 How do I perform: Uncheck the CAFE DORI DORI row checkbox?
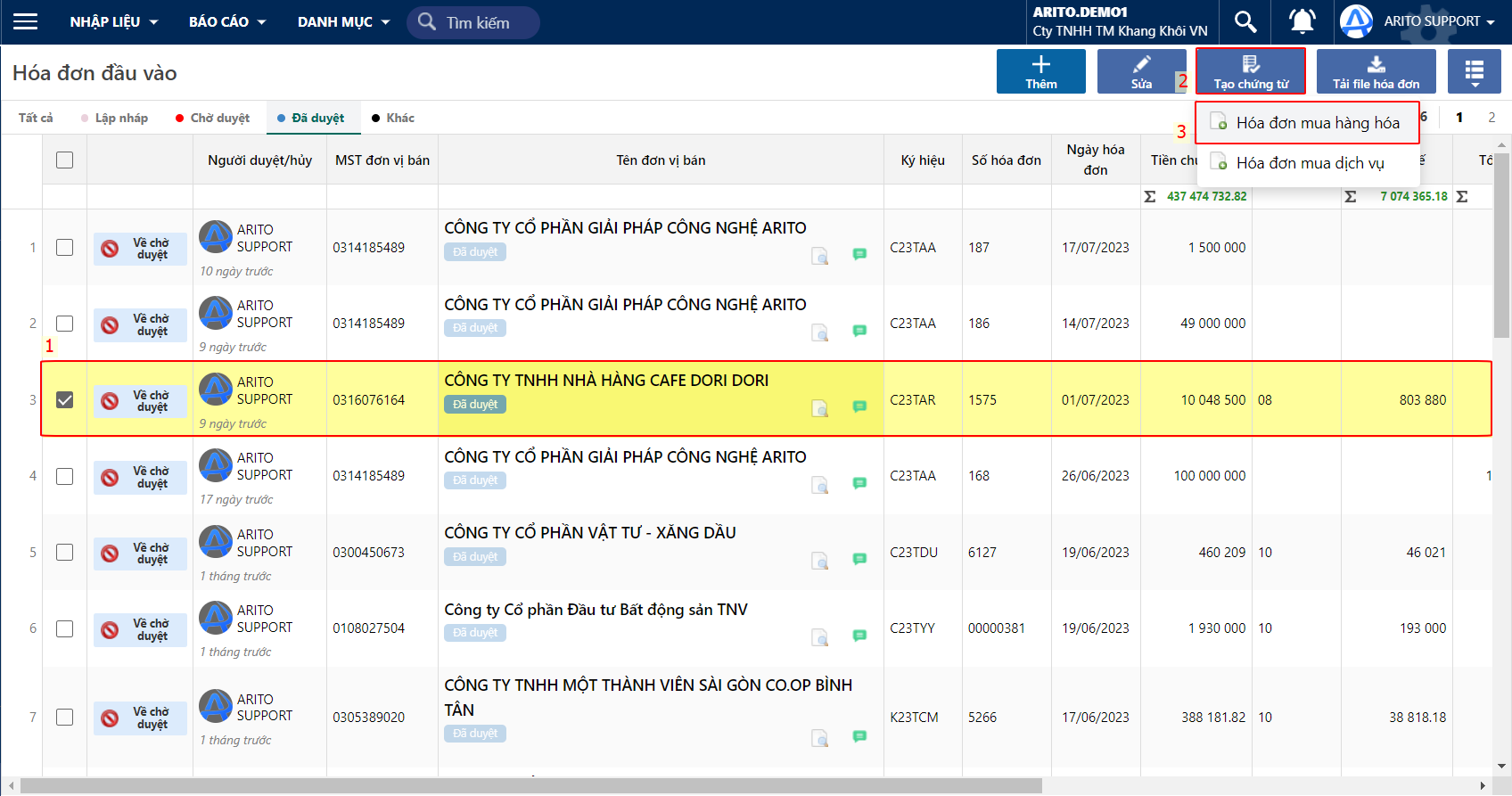tap(64, 399)
